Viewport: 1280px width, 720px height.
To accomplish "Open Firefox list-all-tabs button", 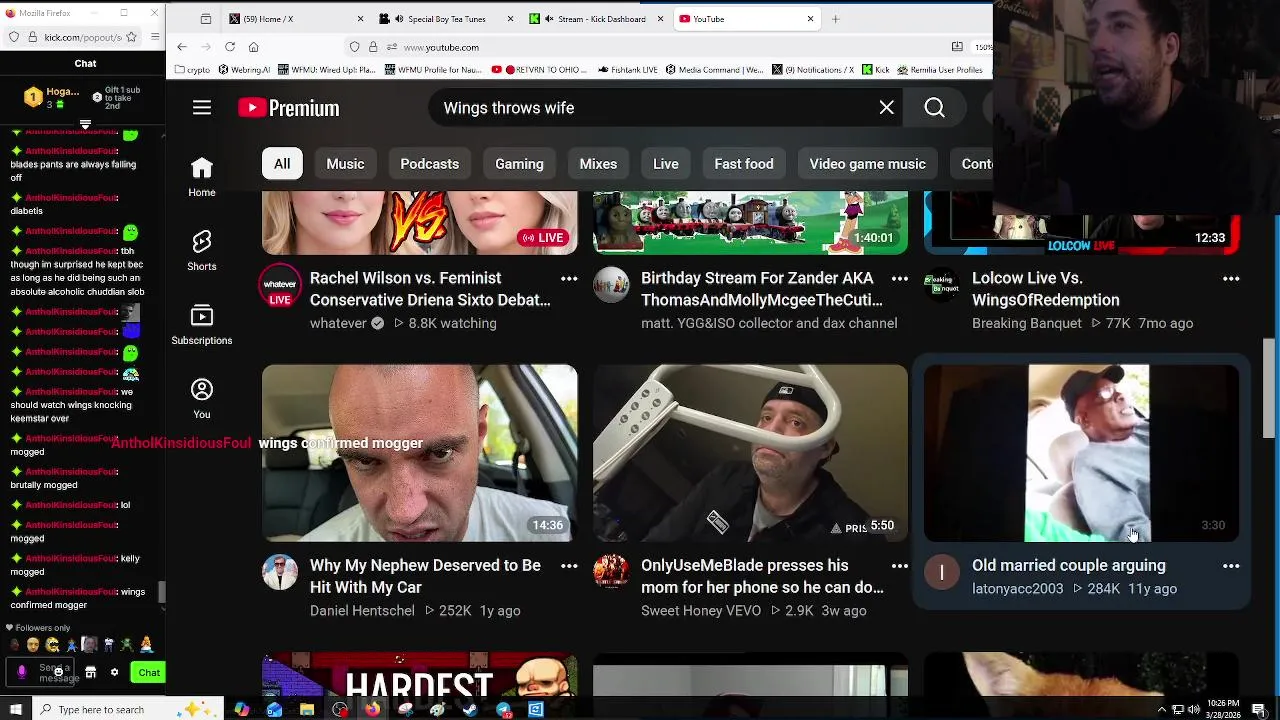I will (x=206, y=19).
